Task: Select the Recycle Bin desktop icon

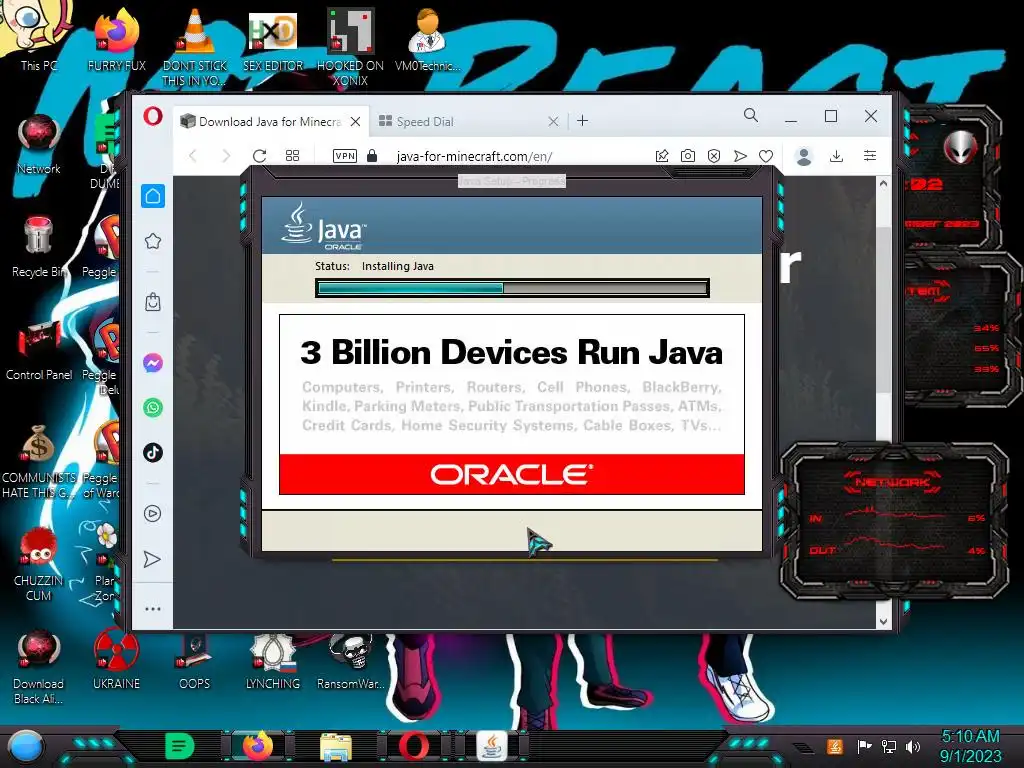Action: point(39,247)
